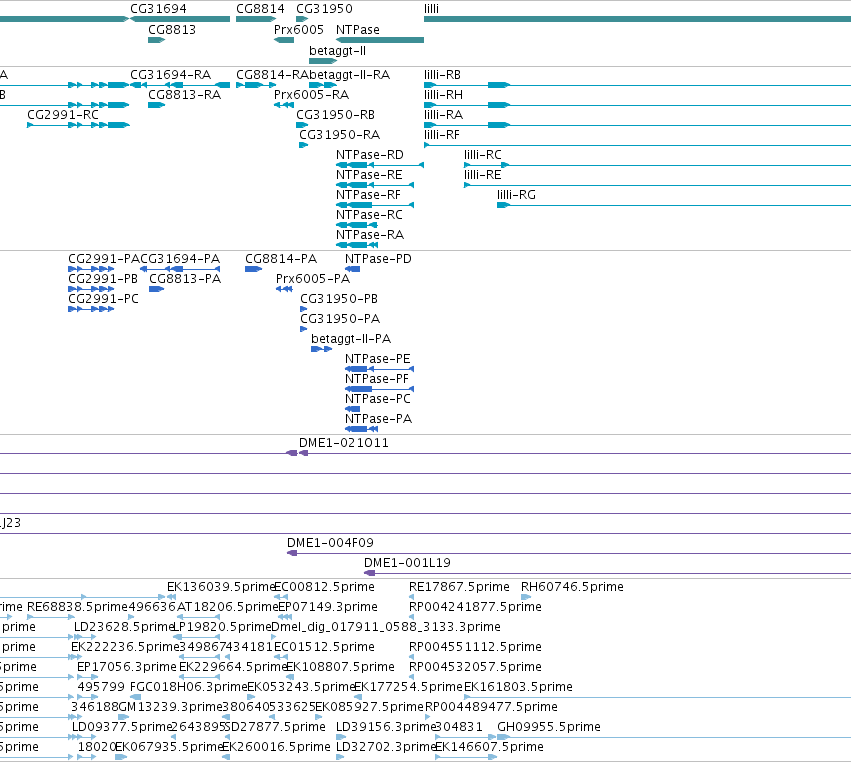Select EST LD32702.3prime
The image size is (851, 762).
[385, 748]
